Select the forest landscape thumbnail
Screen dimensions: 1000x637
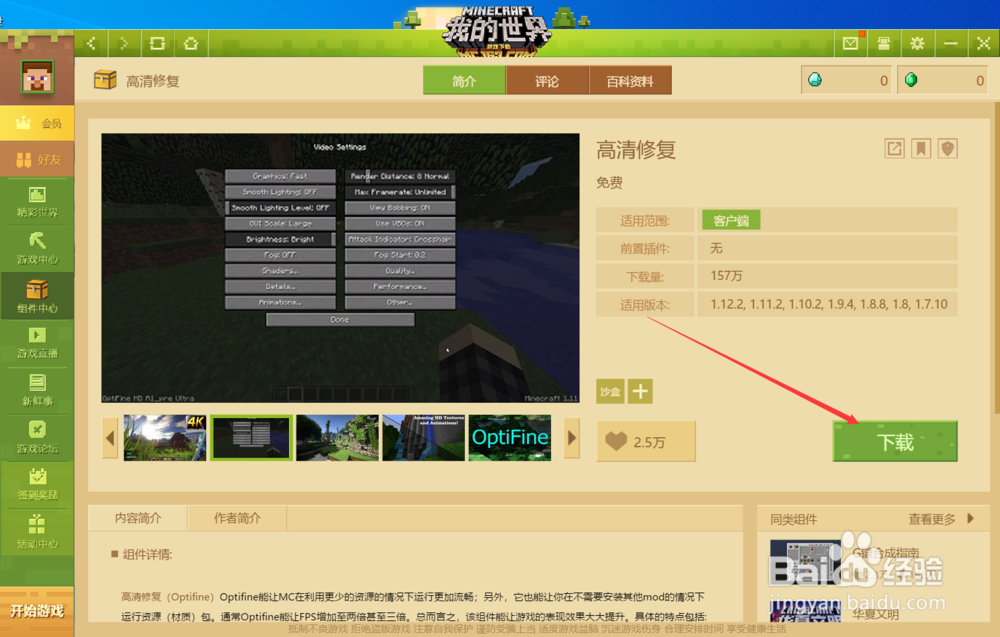(x=337, y=437)
